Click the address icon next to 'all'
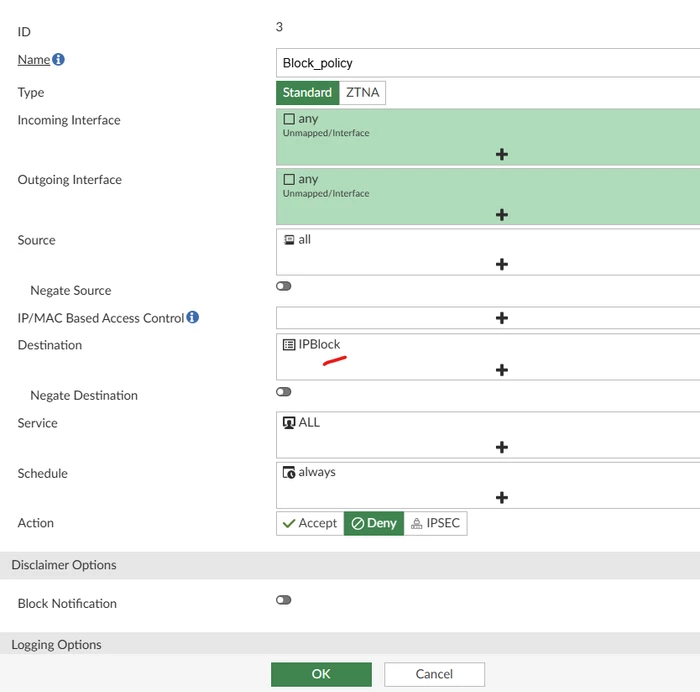This screenshot has height=692, width=700. (289, 240)
